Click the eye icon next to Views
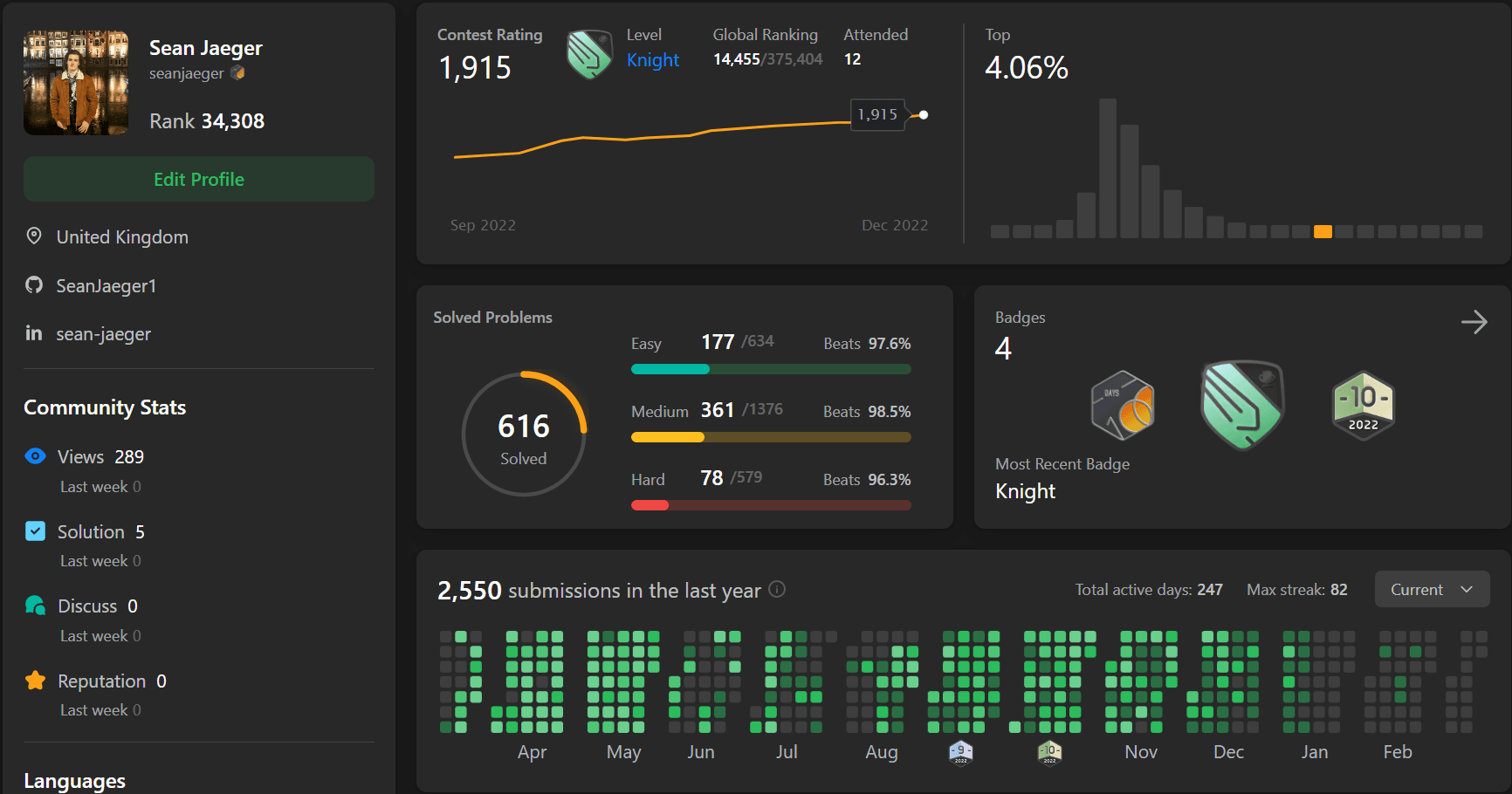The image size is (1512, 794). (x=34, y=455)
